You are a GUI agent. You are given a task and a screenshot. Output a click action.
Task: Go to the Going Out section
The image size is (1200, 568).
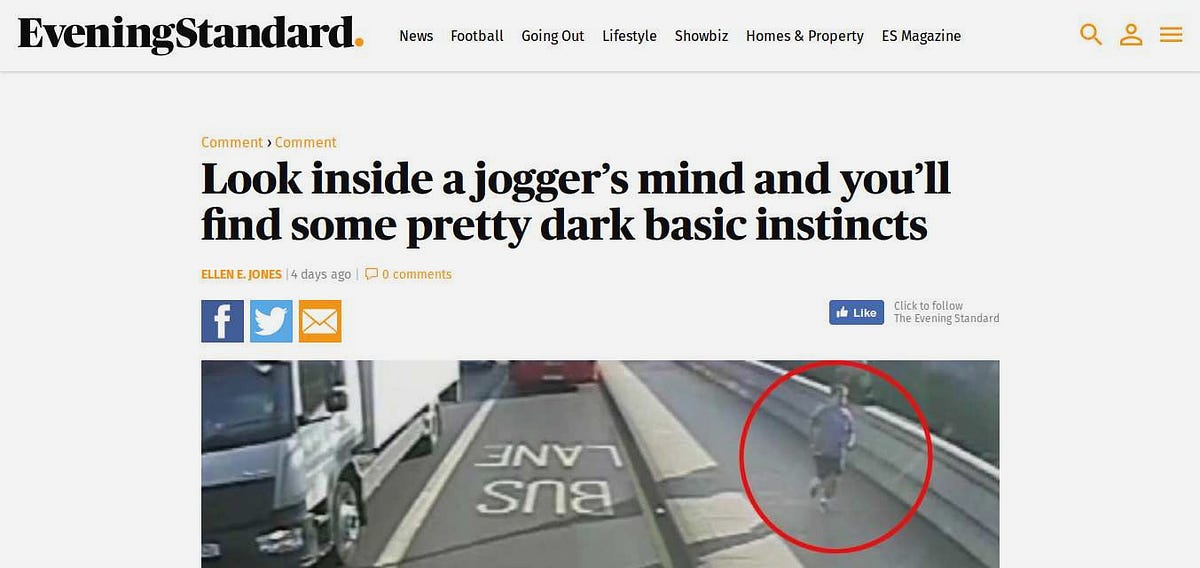click(553, 36)
